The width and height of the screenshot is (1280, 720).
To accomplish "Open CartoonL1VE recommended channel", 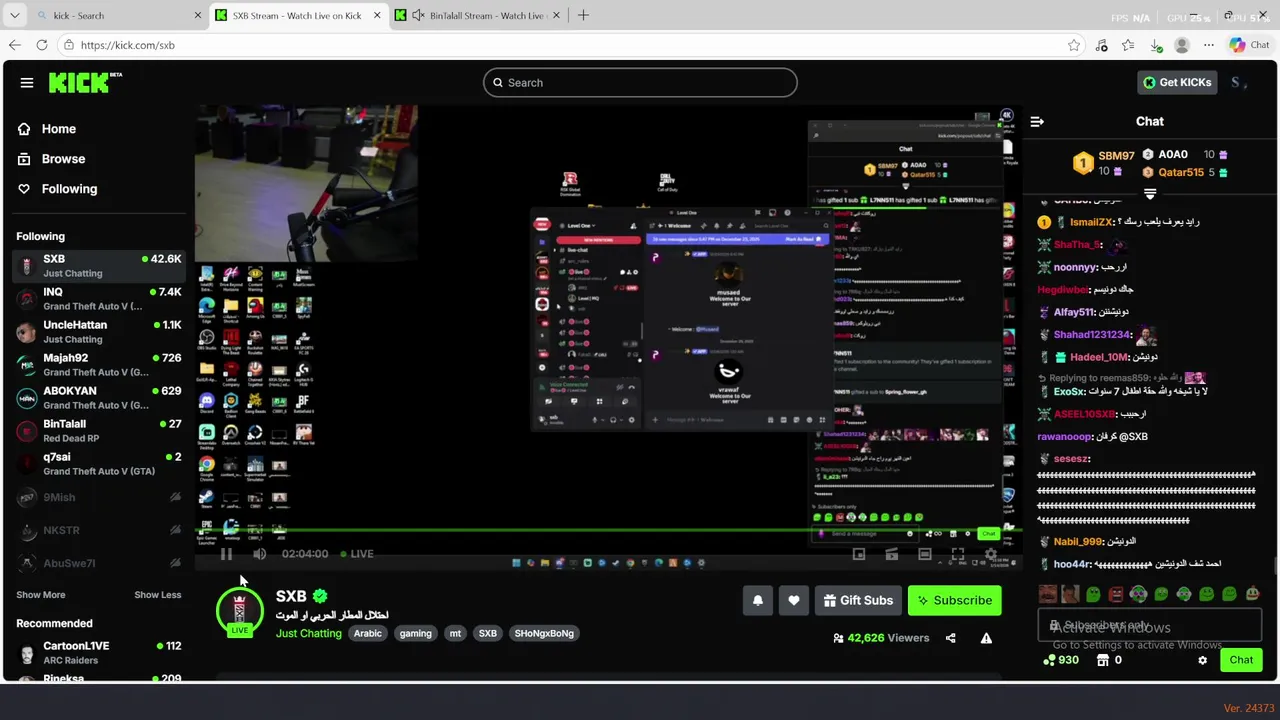I will [98, 653].
